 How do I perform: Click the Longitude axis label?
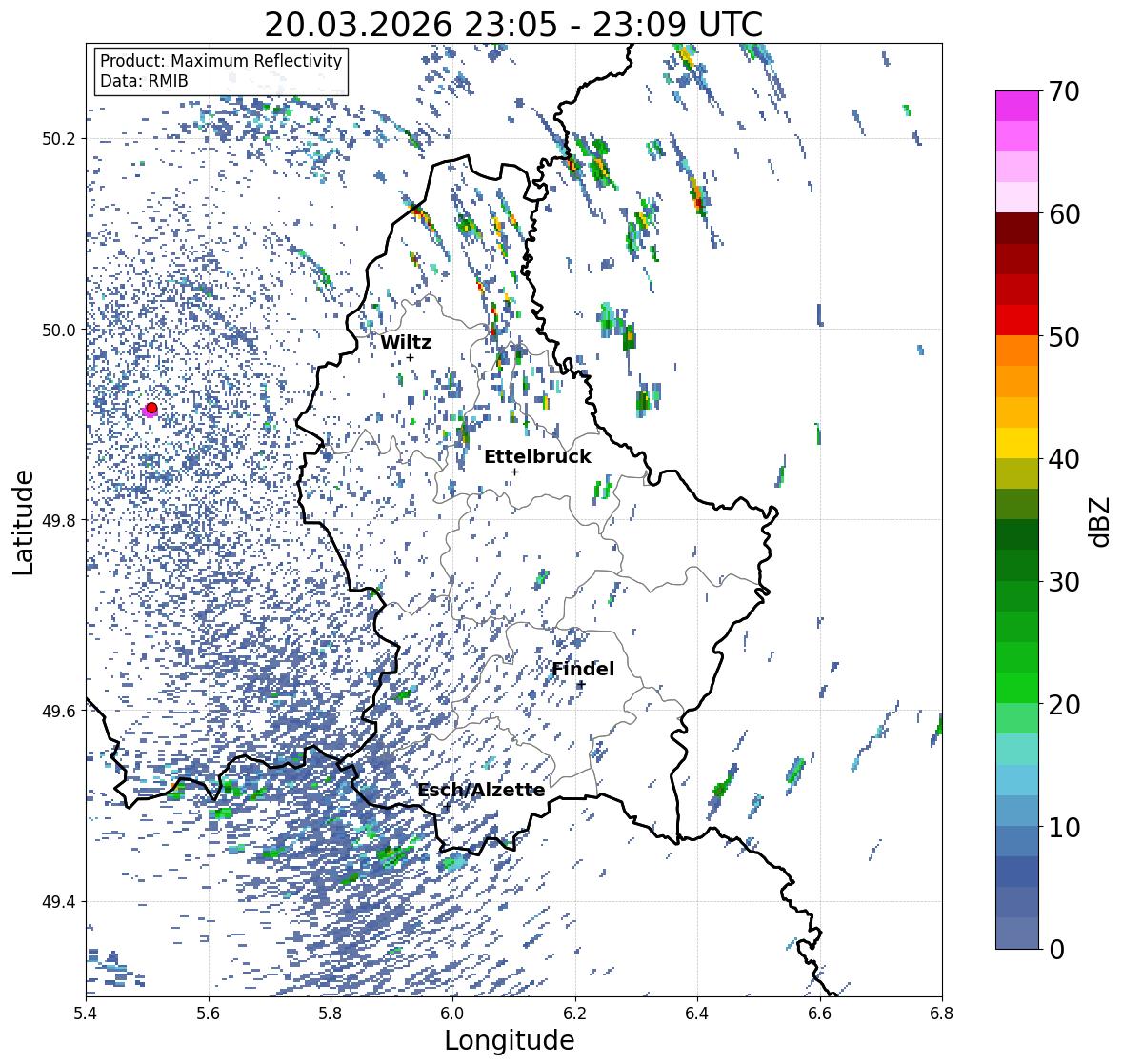510,1040
